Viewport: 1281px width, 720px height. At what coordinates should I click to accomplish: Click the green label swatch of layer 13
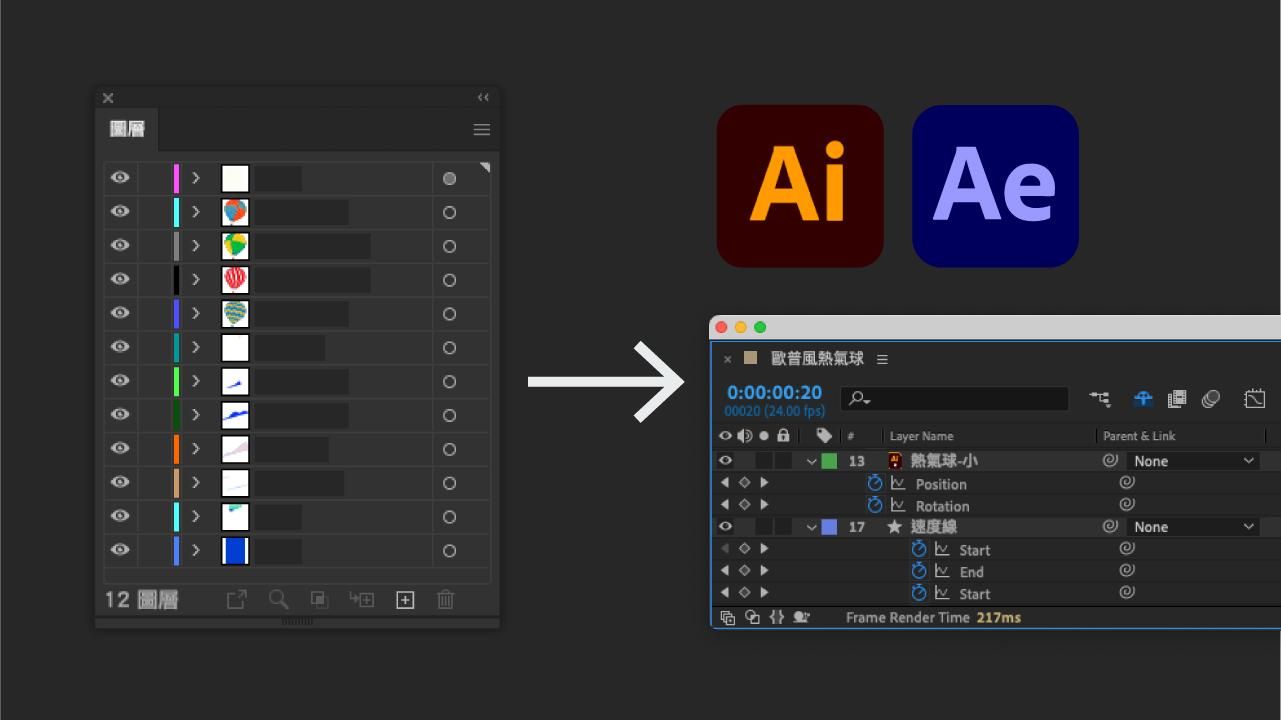[828, 460]
